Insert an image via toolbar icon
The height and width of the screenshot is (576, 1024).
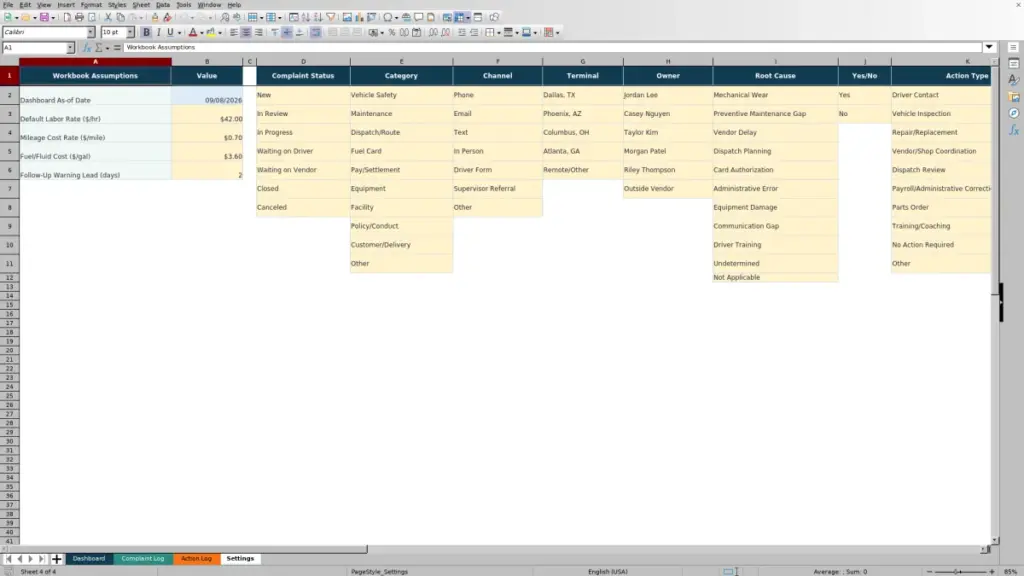click(x=347, y=17)
